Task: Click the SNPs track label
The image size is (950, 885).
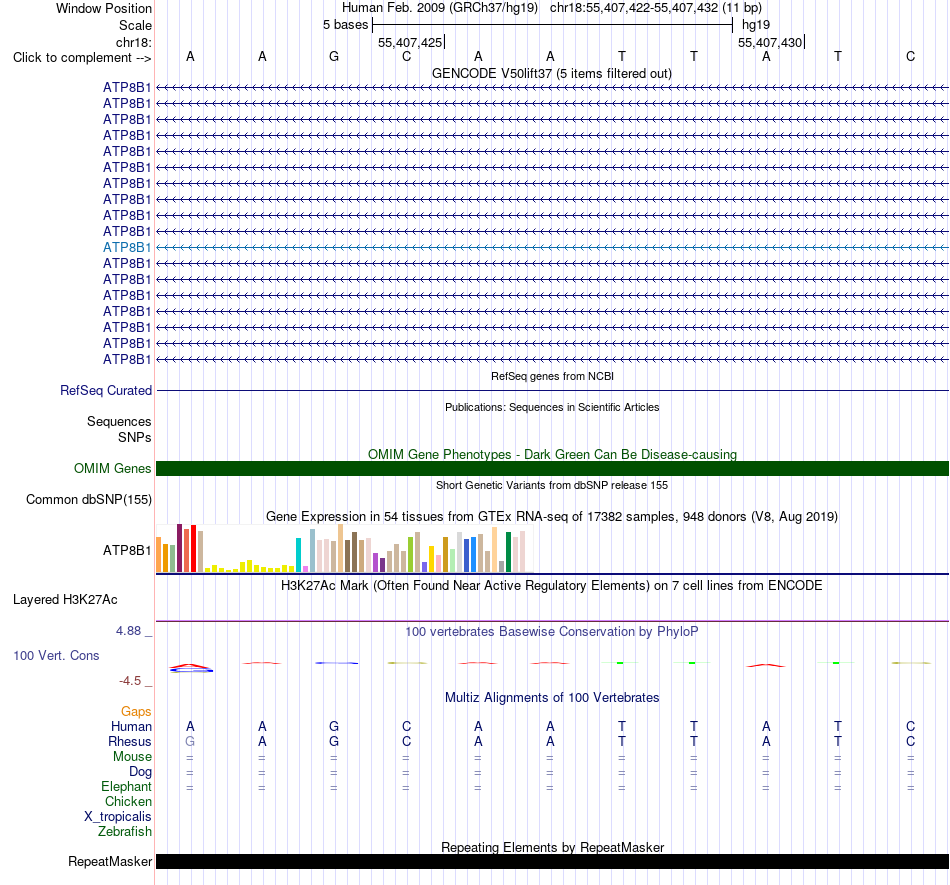Action: (x=135, y=437)
